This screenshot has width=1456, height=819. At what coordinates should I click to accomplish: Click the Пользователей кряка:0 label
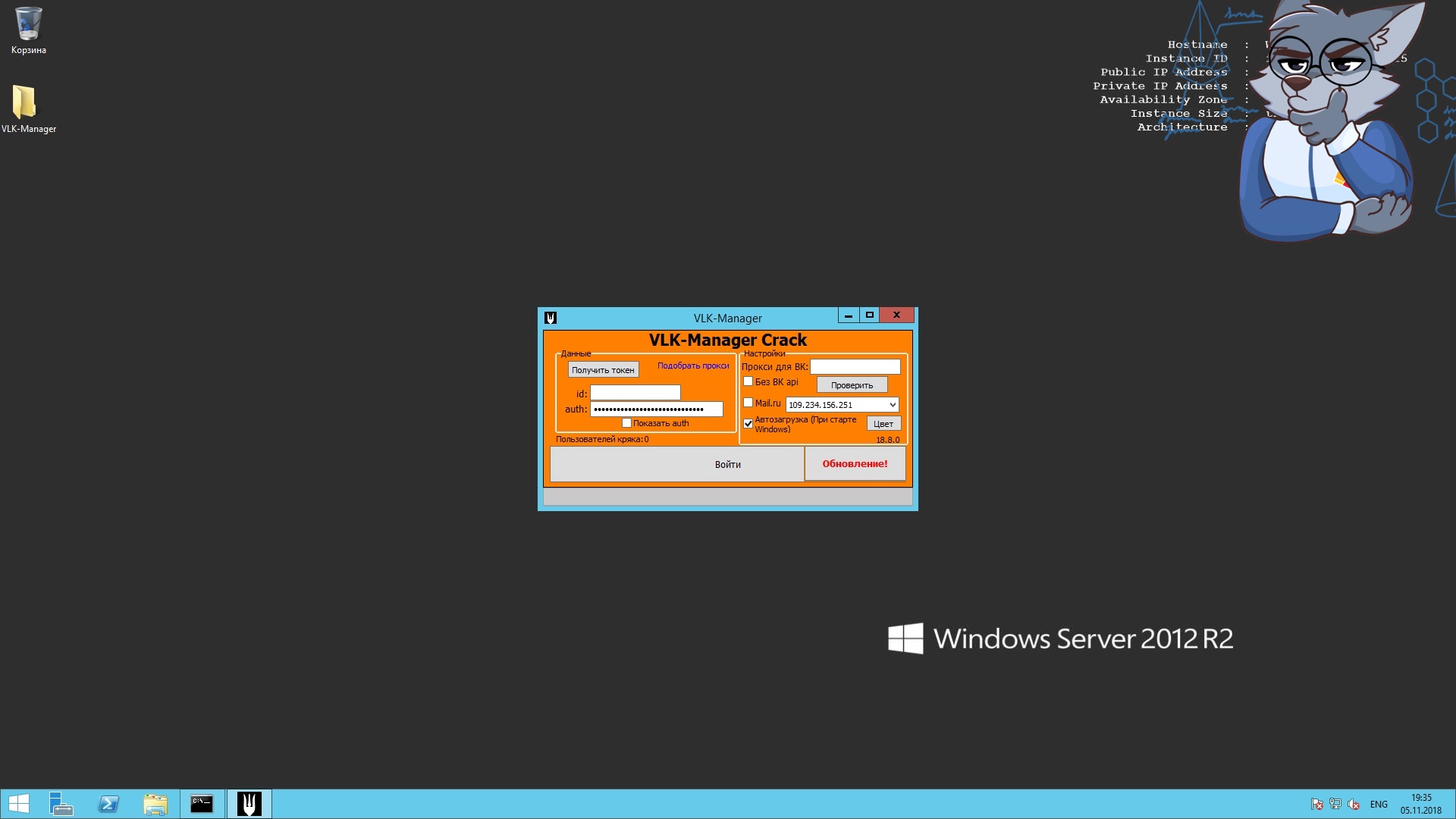point(602,439)
